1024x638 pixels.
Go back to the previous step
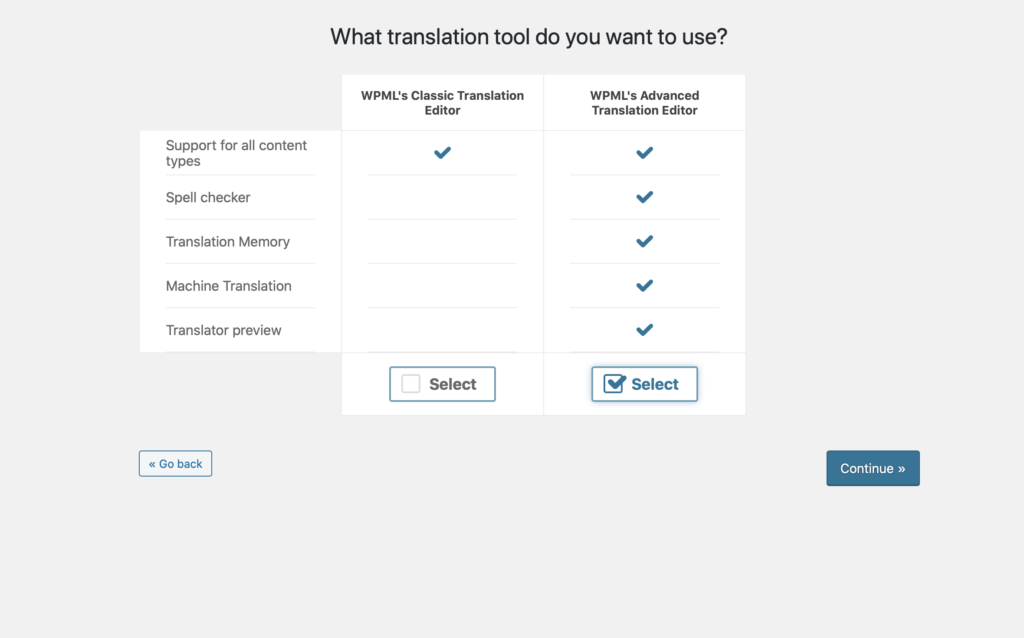175,464
